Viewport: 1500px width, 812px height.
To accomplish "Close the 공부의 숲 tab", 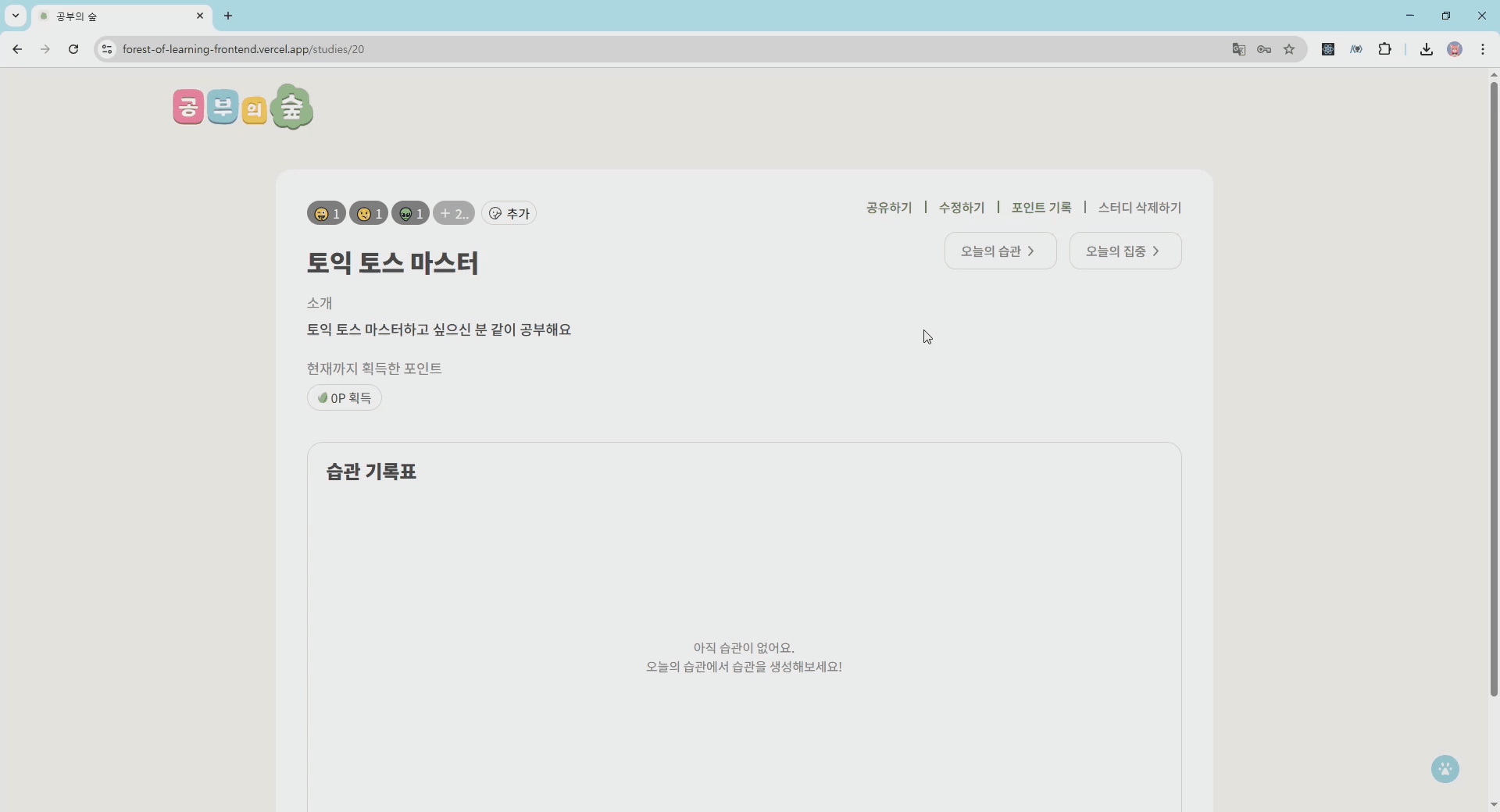I will pos(199,16).
